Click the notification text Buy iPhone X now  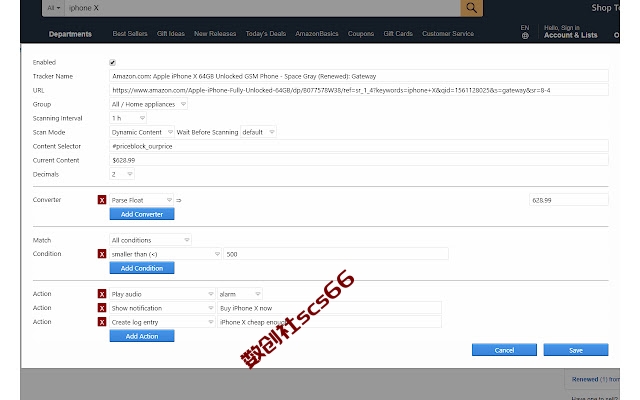pyautogui.click(x=329, y=308)
